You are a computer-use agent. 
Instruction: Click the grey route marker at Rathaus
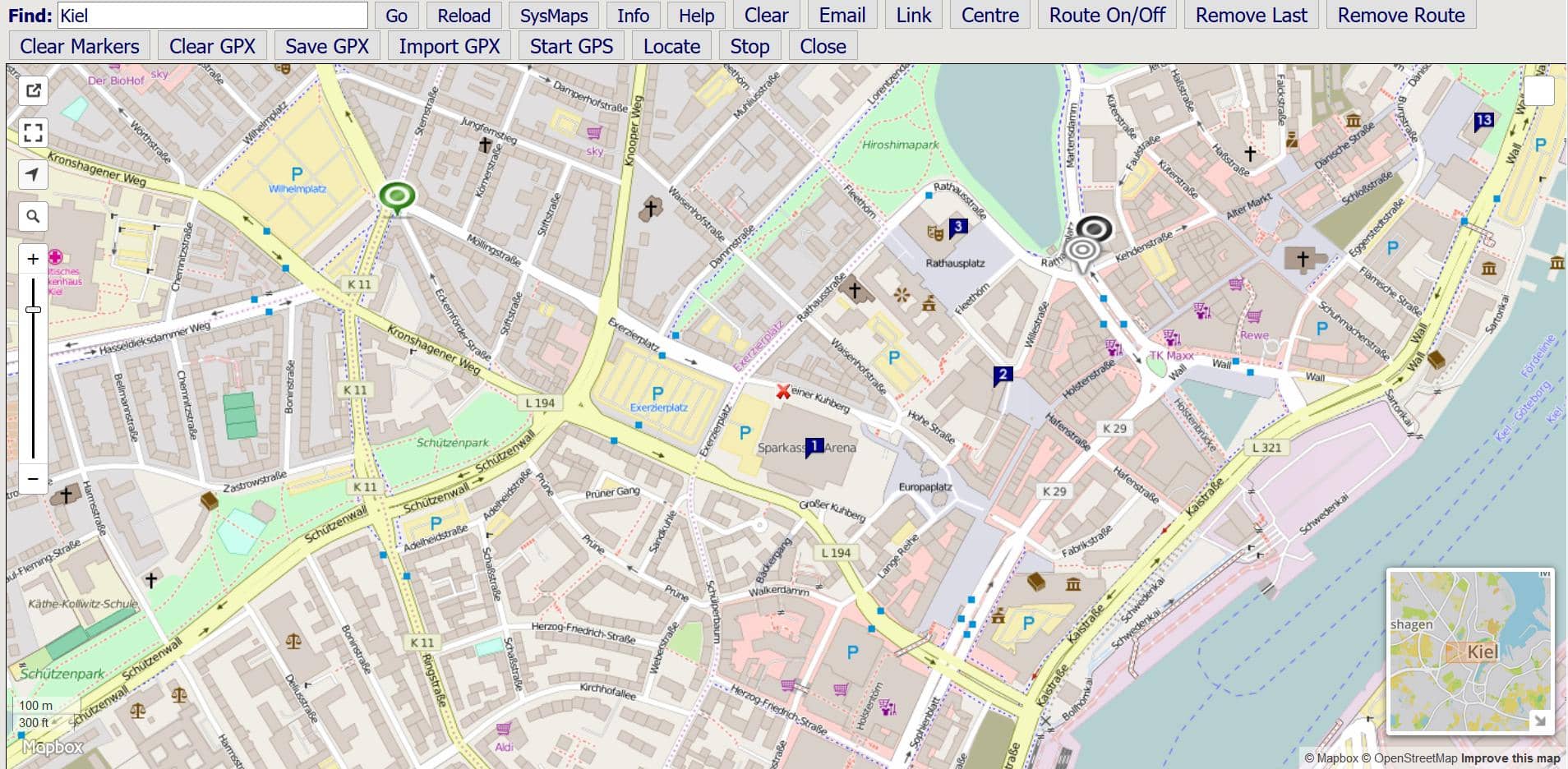1082,251
